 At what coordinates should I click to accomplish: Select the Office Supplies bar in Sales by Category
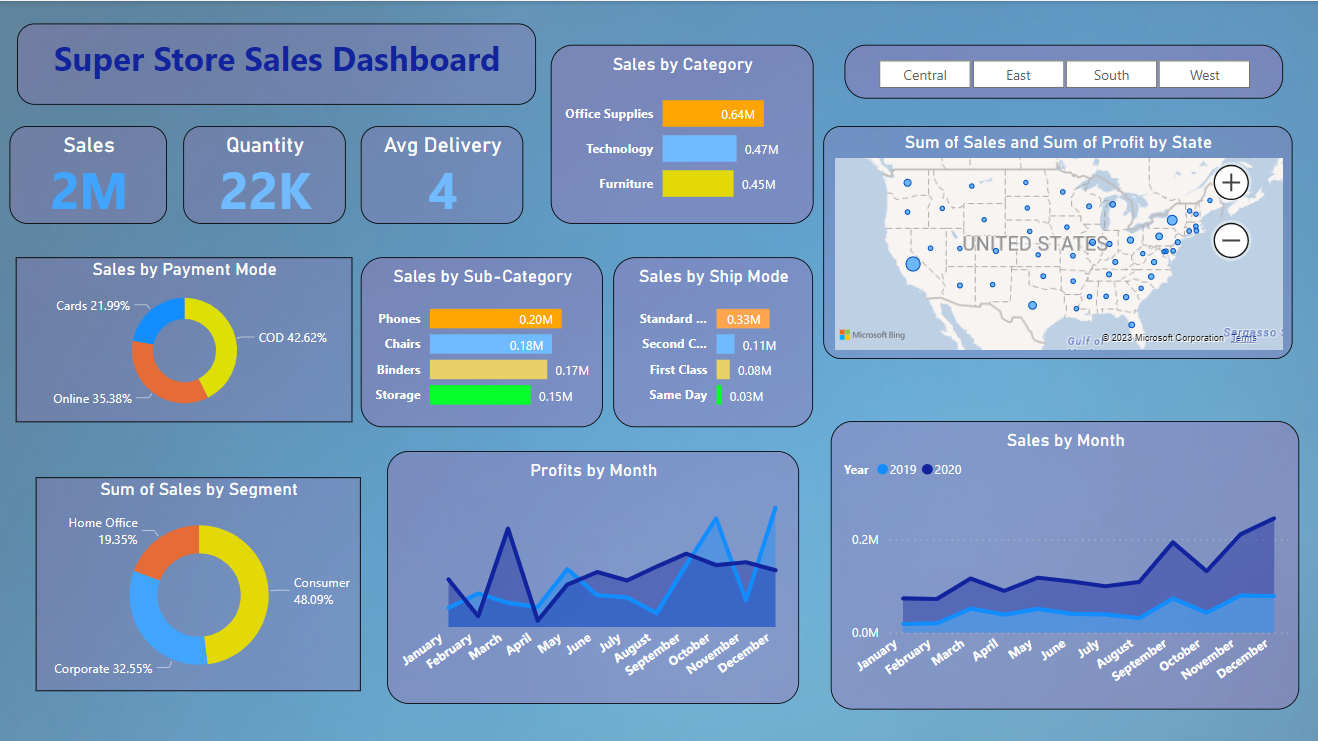pos(712,113)
